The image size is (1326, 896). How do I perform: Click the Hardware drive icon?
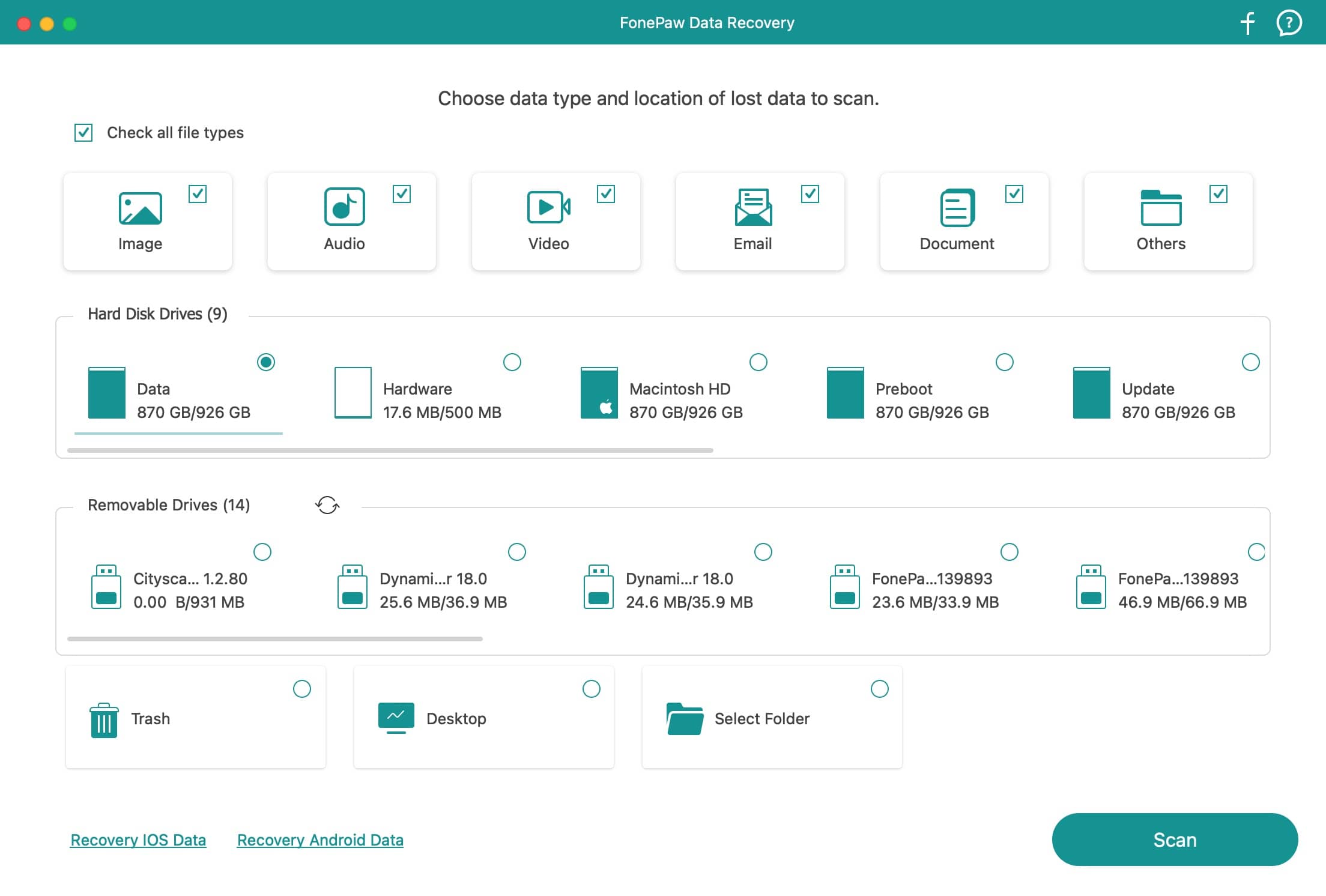353,393
